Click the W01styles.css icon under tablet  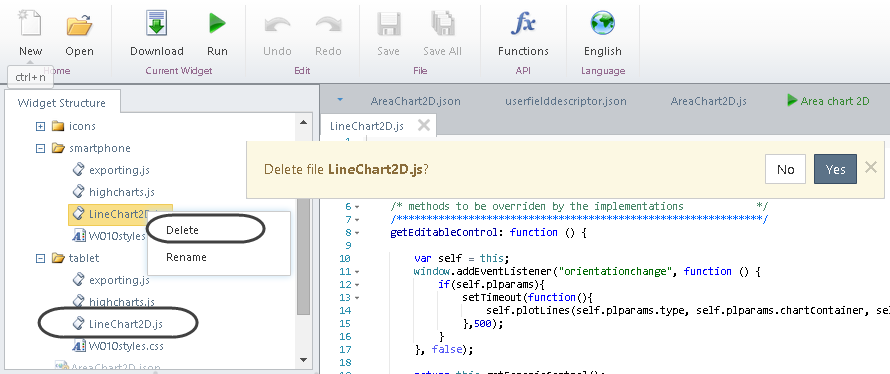point(79,346)
